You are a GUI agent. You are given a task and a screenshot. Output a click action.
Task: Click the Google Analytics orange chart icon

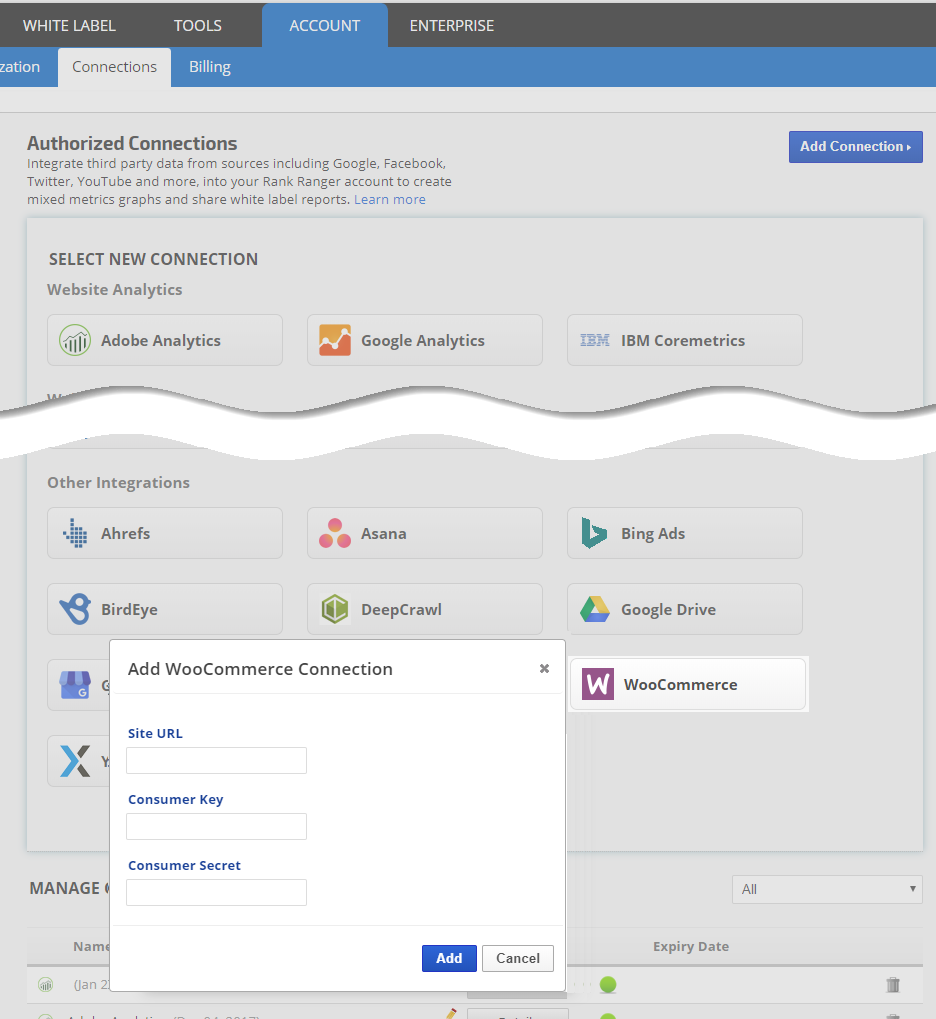coord(335,340)
